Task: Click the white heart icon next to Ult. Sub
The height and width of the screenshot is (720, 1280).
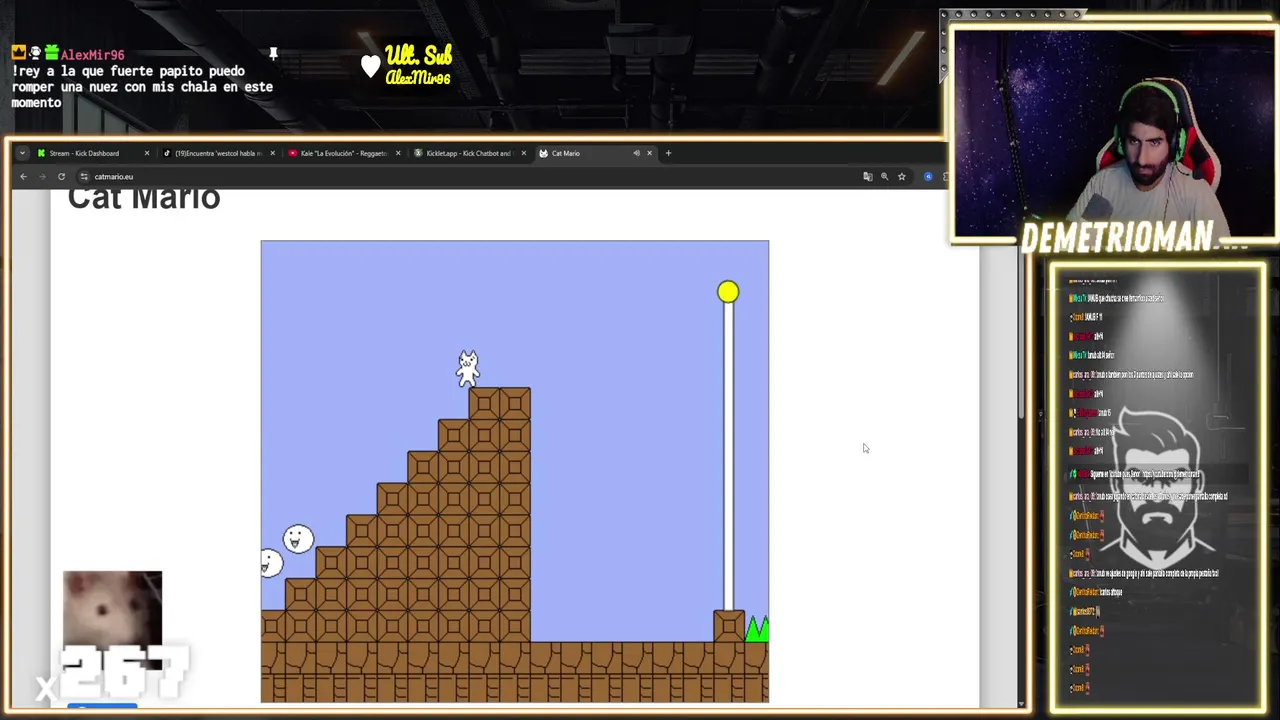Action: point(371,66)
